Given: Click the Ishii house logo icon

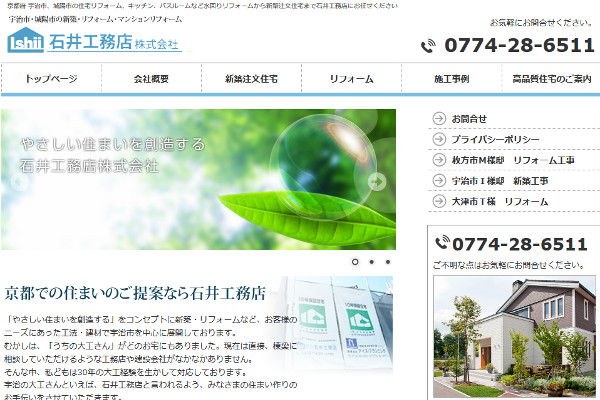Looking at the screenshot, I should tap(26, 40).
